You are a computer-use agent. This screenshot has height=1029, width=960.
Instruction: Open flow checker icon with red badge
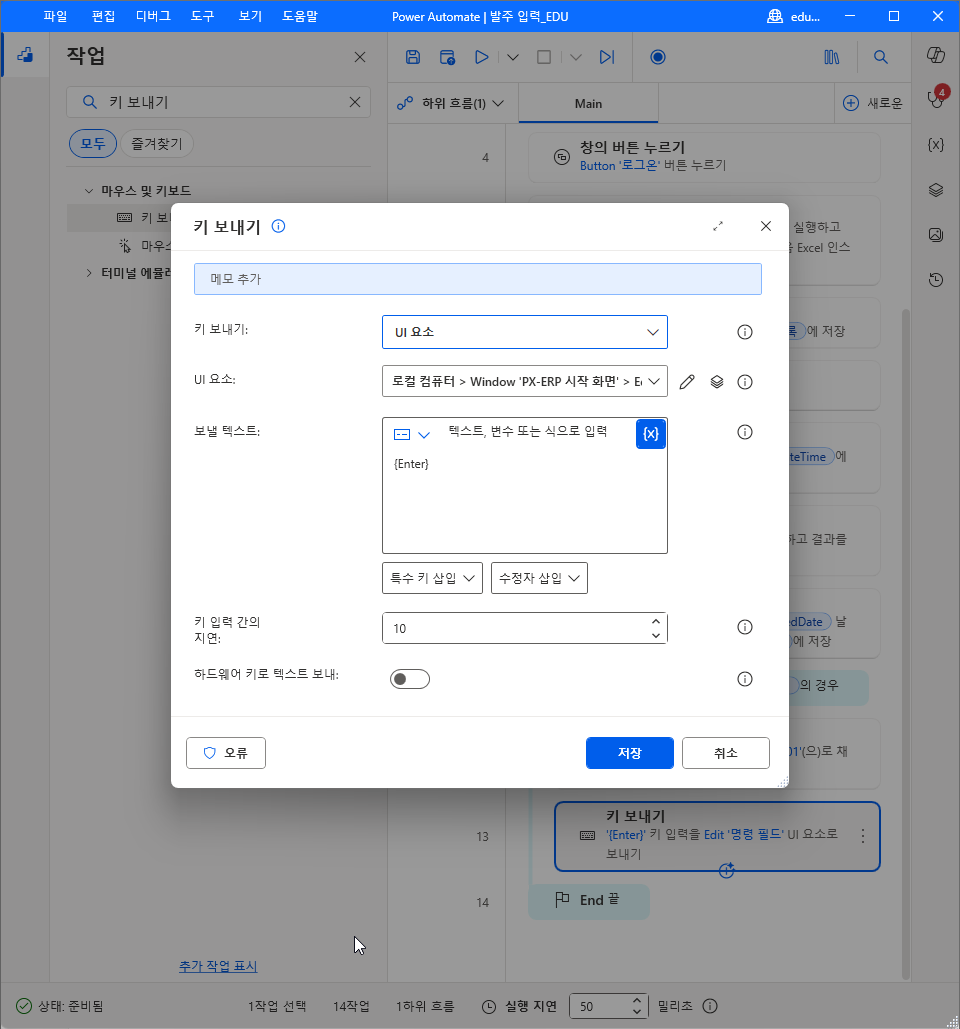point(936,98)
